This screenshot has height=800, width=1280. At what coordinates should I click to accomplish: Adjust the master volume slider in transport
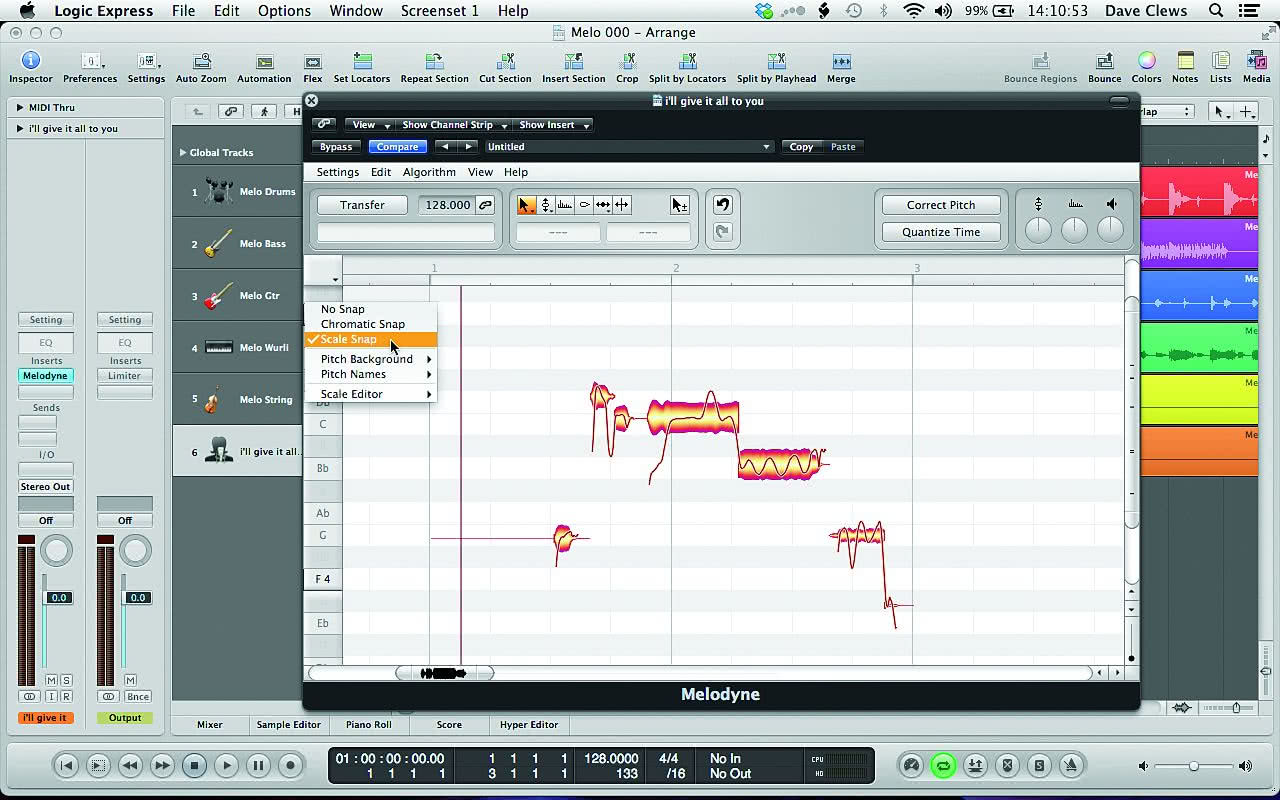(x=1193, y=766)
